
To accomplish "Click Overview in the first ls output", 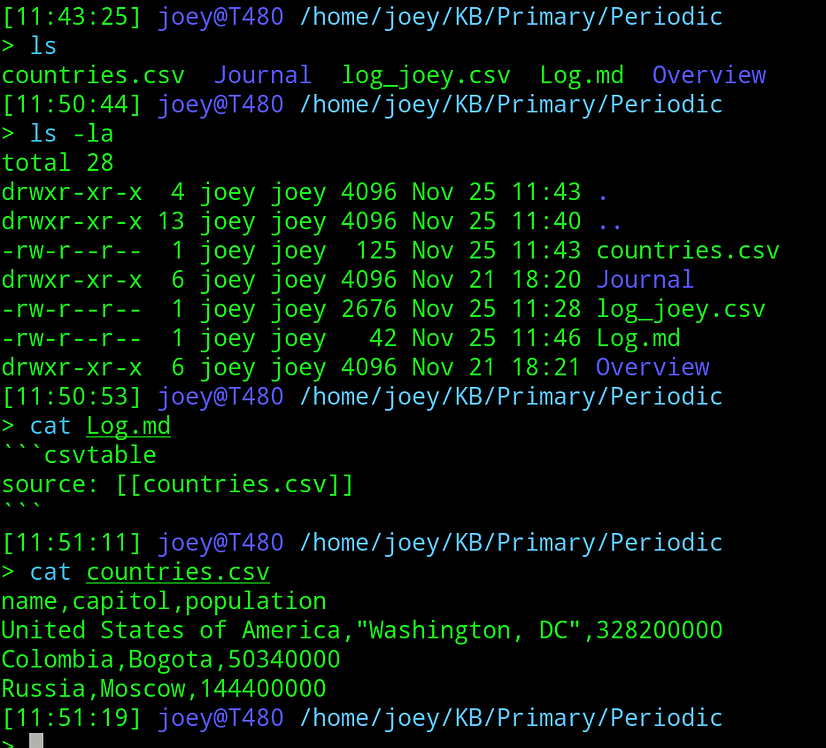I will [x=709, y=75].
